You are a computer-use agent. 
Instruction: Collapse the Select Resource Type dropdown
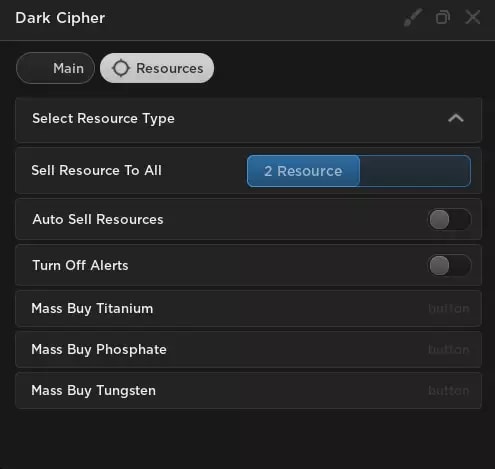(x=248, y=119)
